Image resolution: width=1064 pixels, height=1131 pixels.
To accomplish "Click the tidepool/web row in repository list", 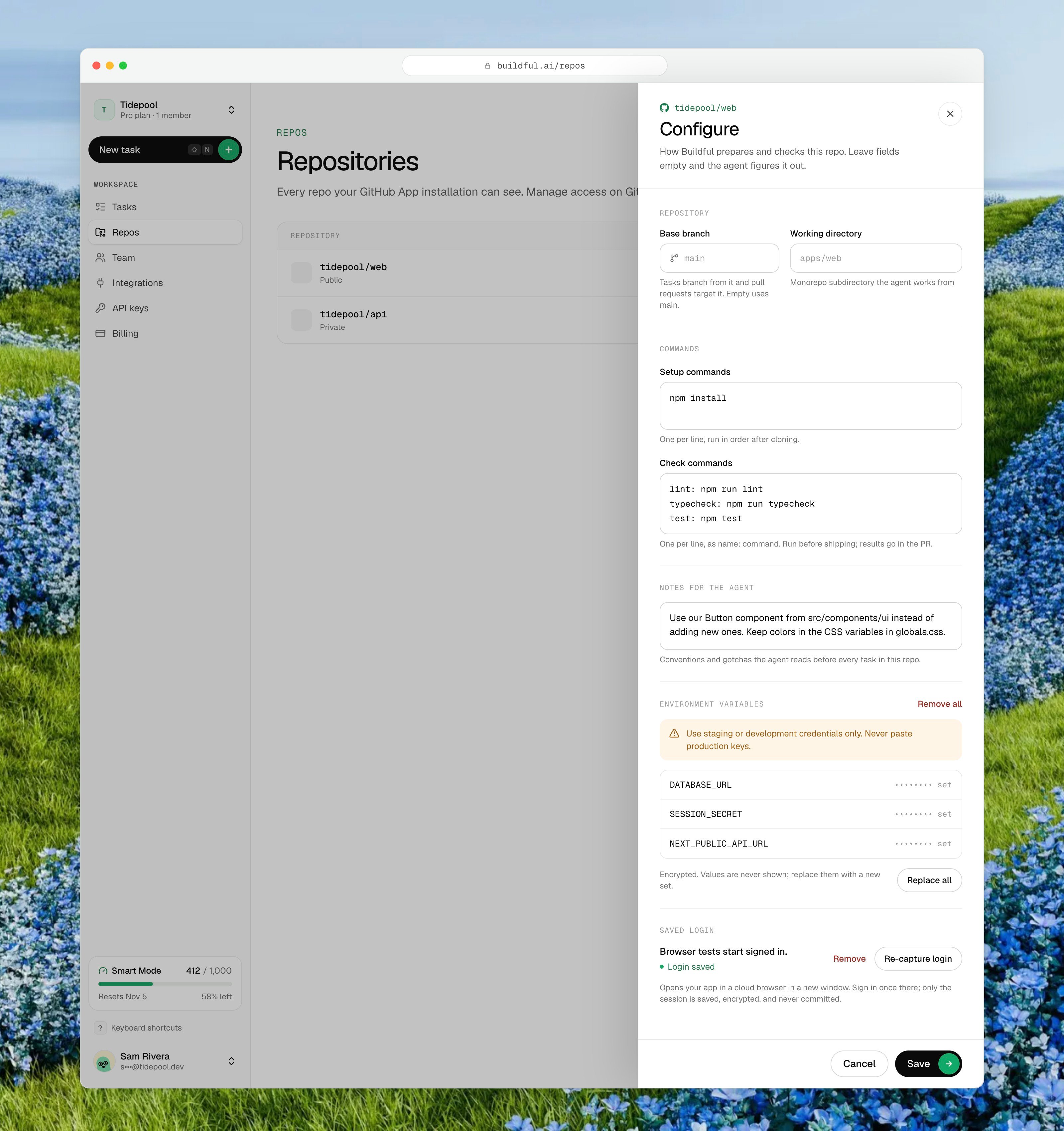I will [x=457, y=273].
